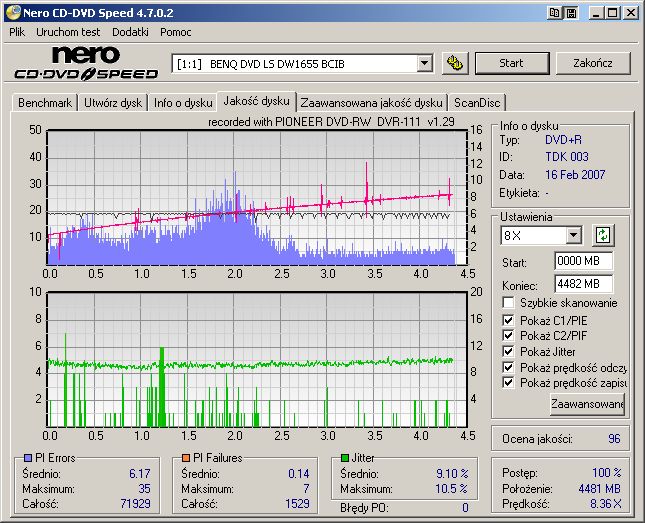
Task: Click the Start position 0000 MB field
Action: pos(584,261)
